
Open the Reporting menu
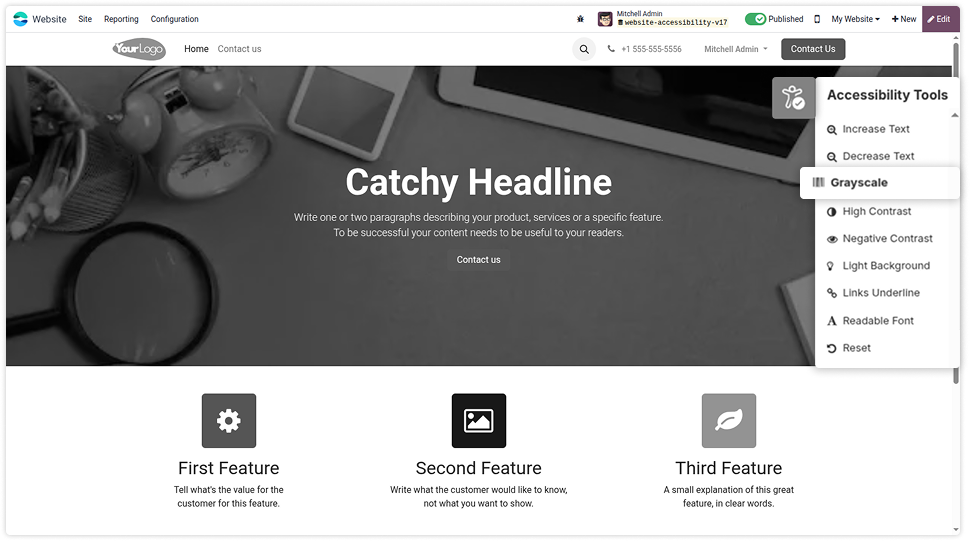pos(121,19)
